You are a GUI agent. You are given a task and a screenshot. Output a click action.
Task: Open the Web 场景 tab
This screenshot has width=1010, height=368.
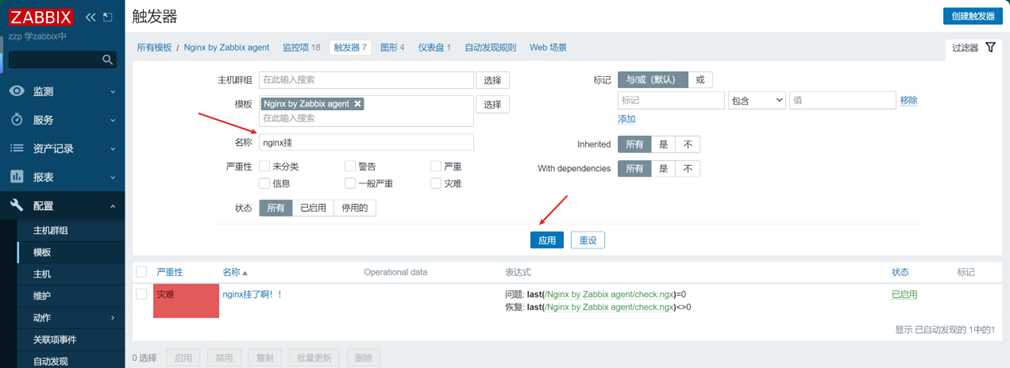(548, 48)
